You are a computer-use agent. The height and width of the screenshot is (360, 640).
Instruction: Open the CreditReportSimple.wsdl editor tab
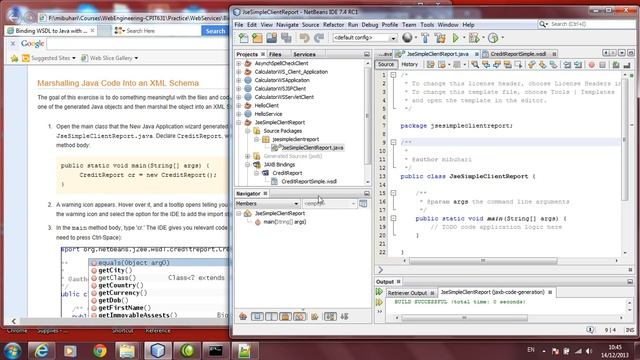coord(518,54)
